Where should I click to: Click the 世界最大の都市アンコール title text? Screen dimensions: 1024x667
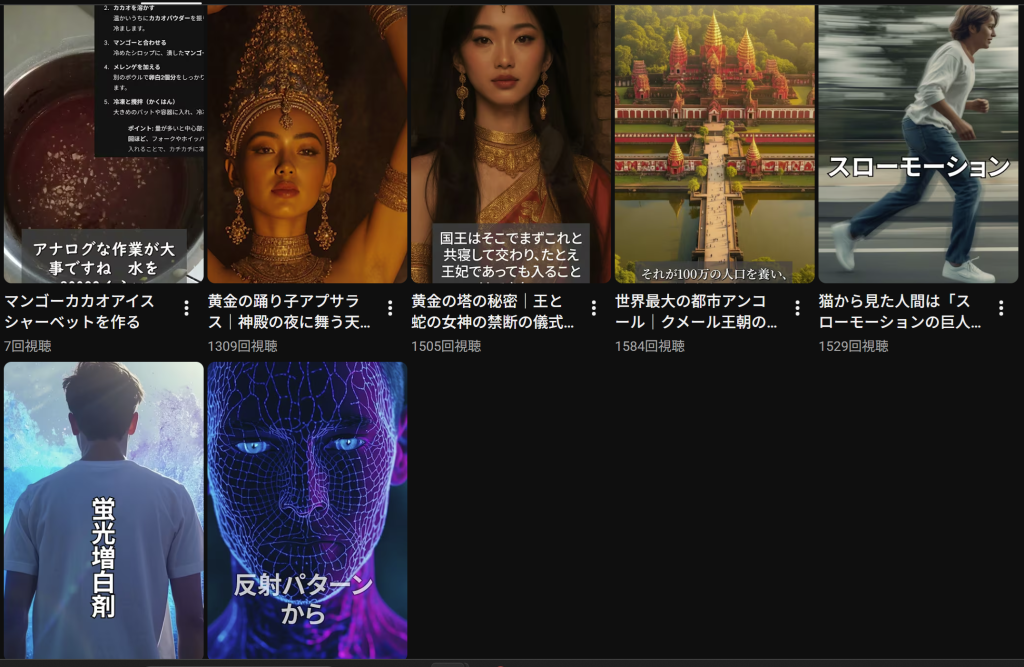[697, 312]
